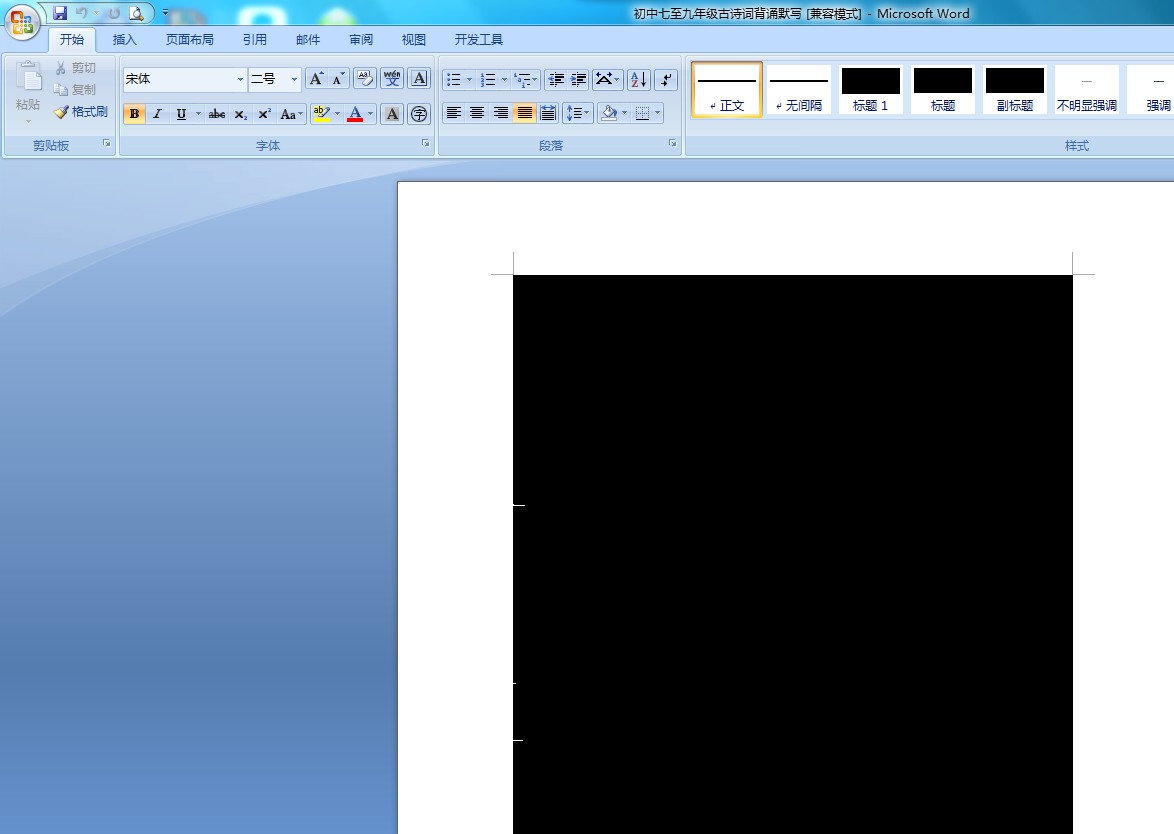Toggle subscript formatting
This screenshot has width=1174, height=834.
[240, 114]
